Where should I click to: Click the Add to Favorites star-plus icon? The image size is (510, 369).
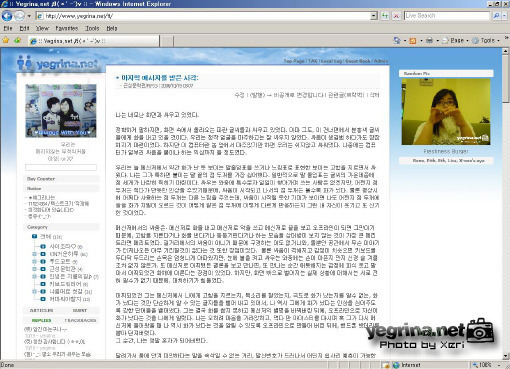pyautogui.click(x=17, y=41)
